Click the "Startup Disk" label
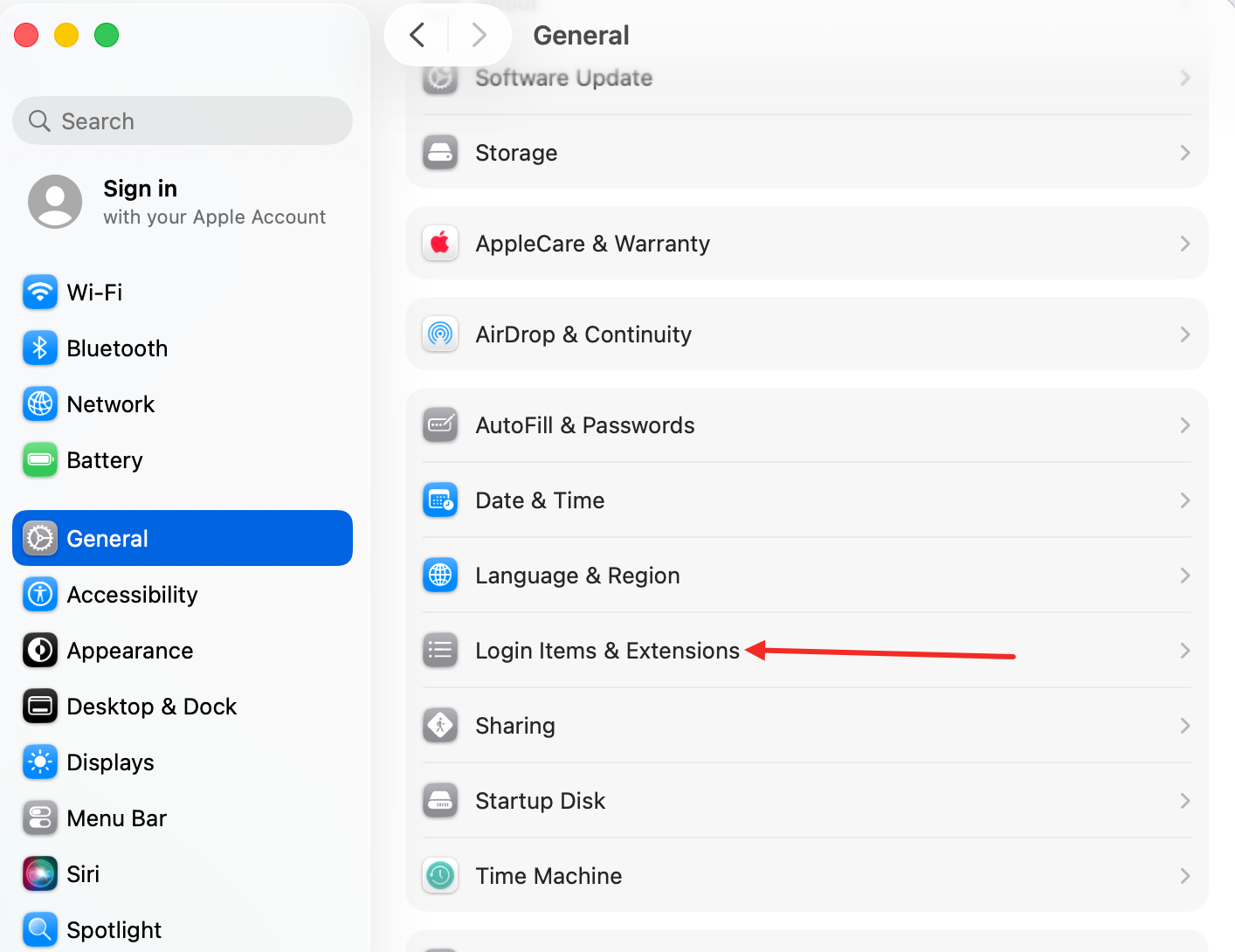The width and height of the screenshot is (1235, 952). click(540, 801)
